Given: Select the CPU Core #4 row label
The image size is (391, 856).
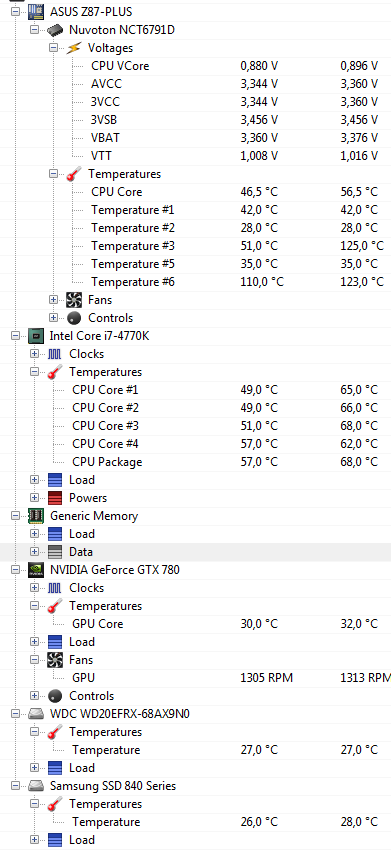Looking at the screenshot, I should click(105, 444).
